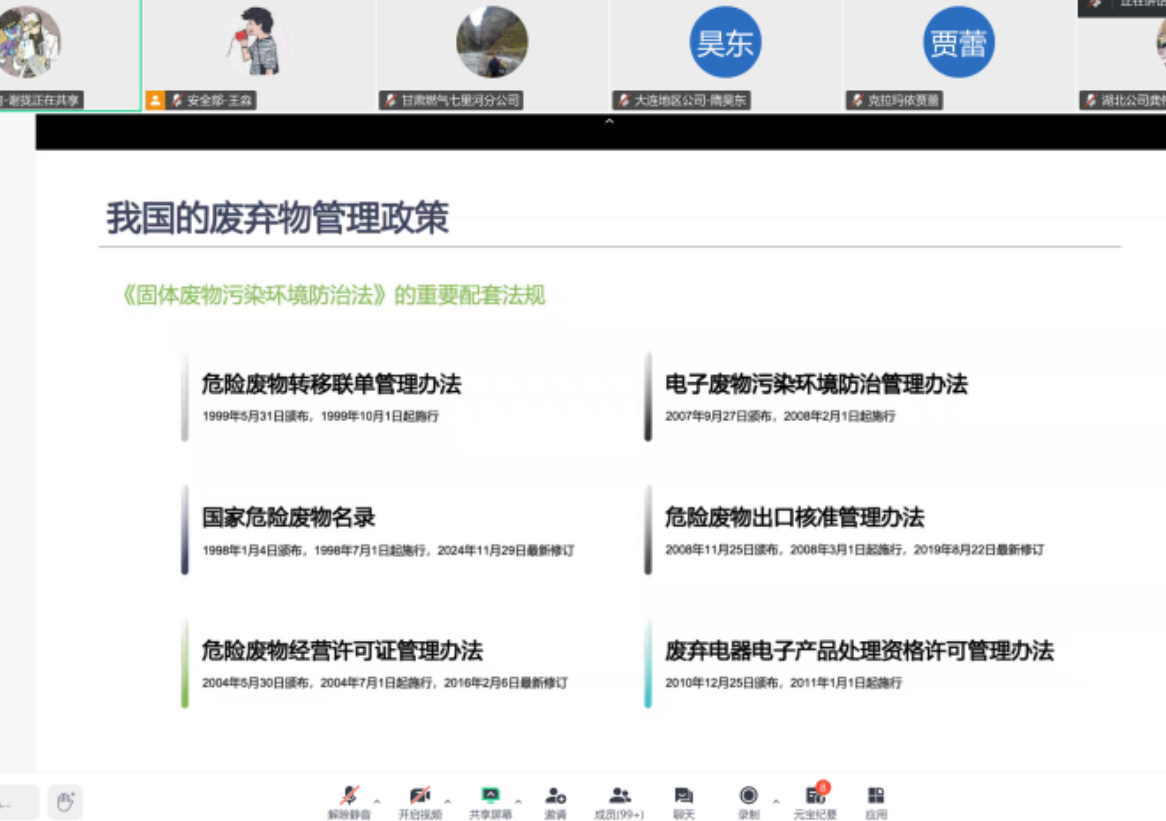
Task: Open the 应用 apps icon
Action: point(876,795)
